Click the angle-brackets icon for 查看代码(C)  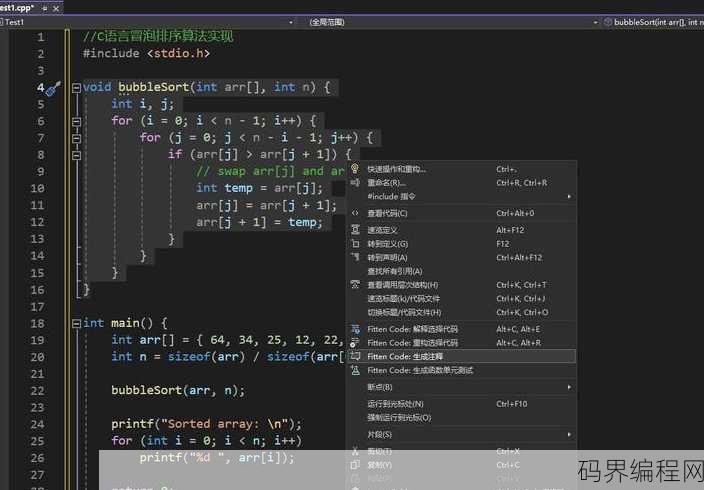click(355, 213)
